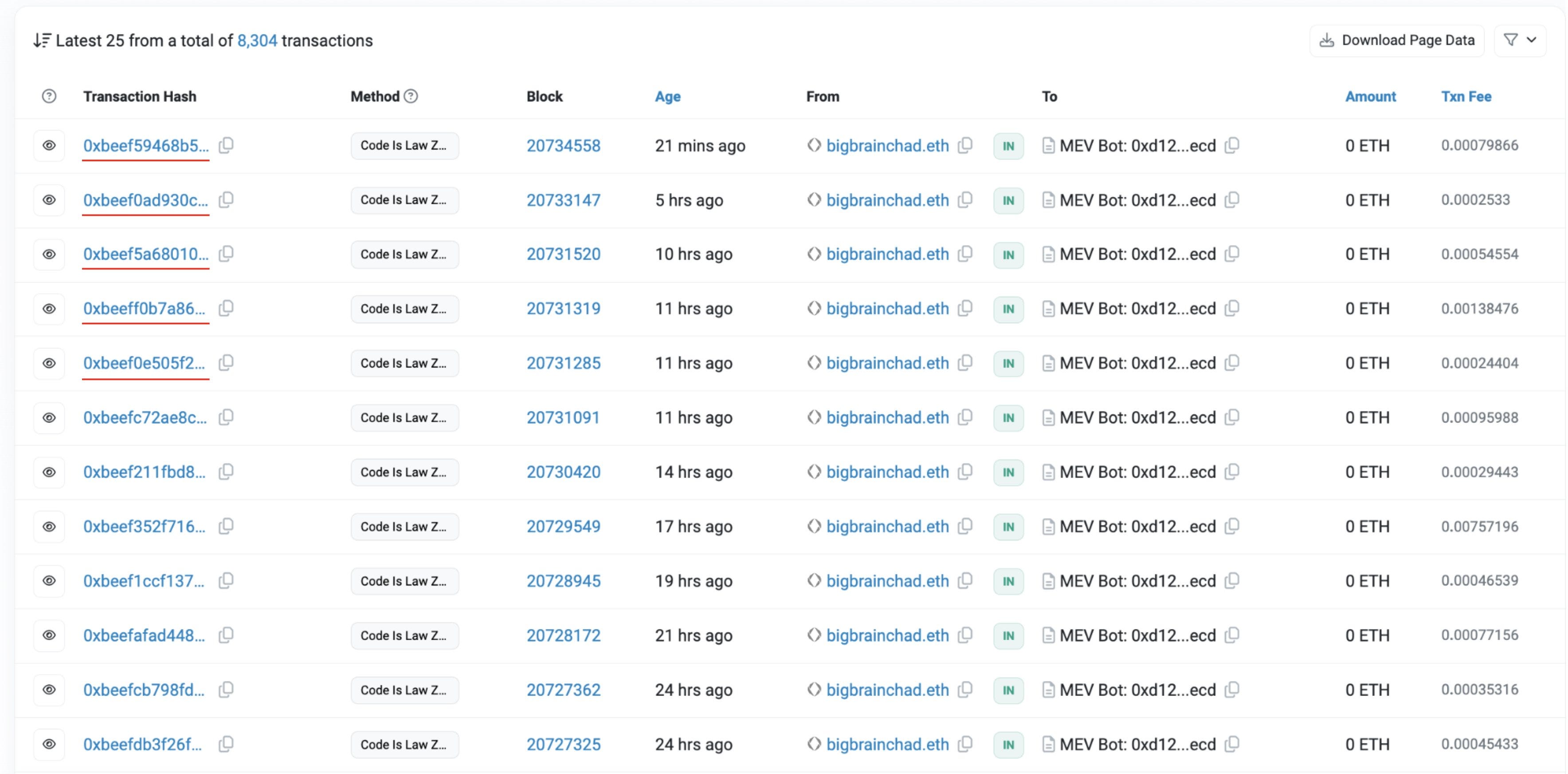Click the sort icon before Latest 25

[x=42, y=40]
